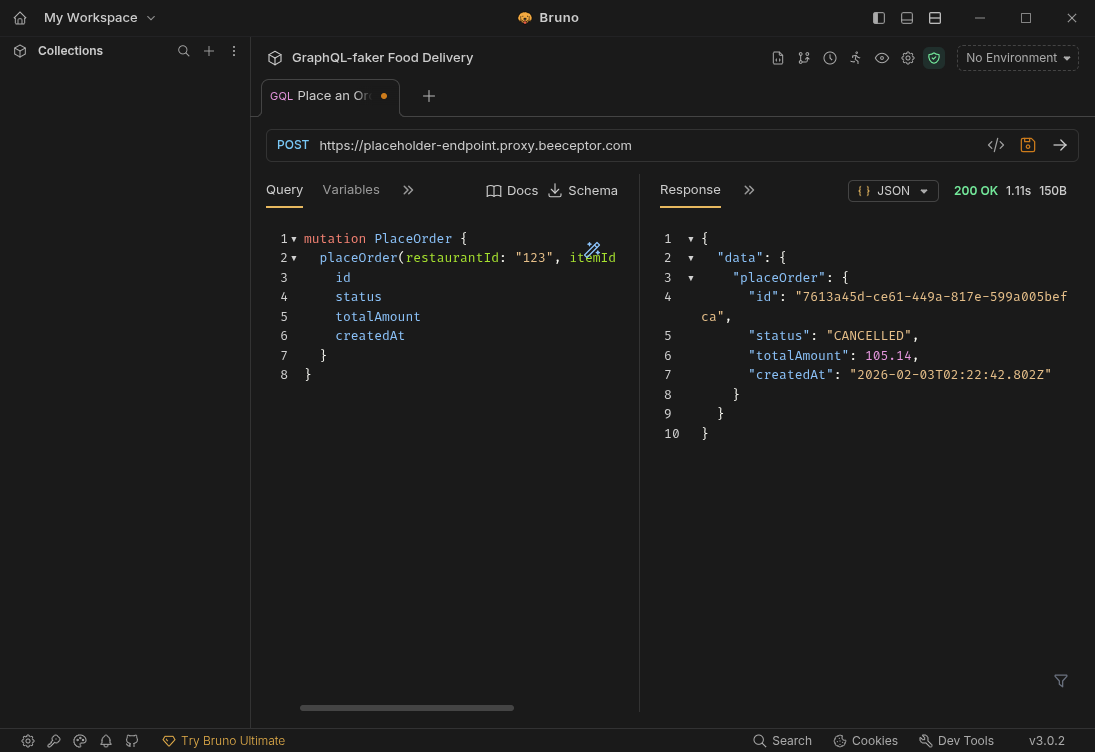Open the collection settings gear icon

coord(908,58)
